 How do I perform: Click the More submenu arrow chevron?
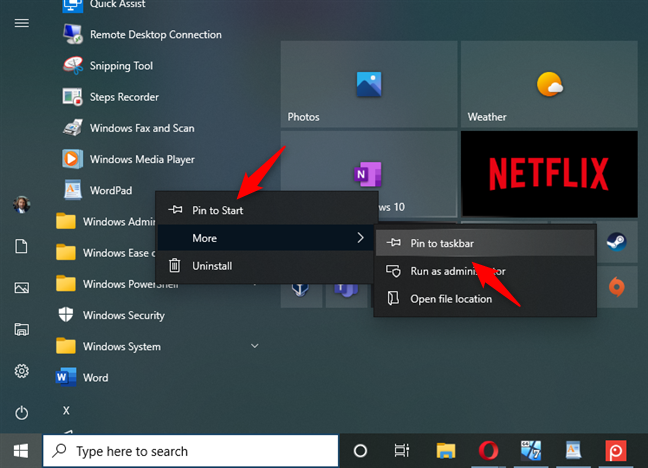coord(360,238)
